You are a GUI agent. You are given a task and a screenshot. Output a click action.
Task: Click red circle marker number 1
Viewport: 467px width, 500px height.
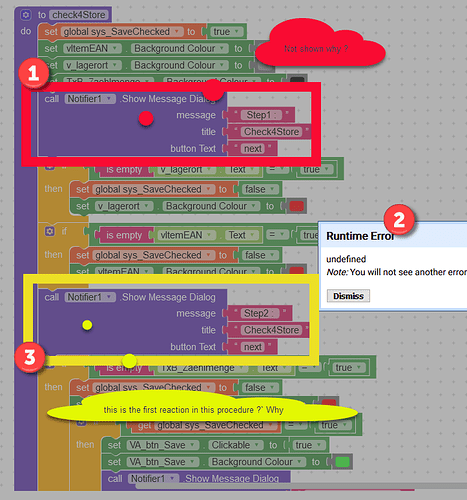(34, 73)
